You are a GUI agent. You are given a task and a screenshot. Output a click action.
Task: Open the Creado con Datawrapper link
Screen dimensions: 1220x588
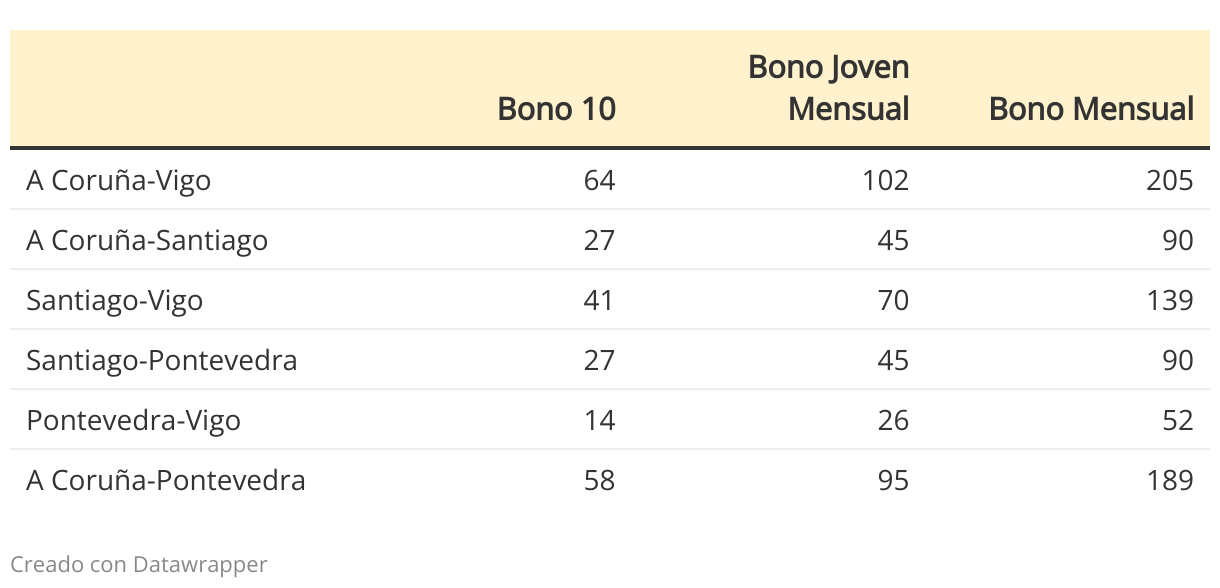139,564
